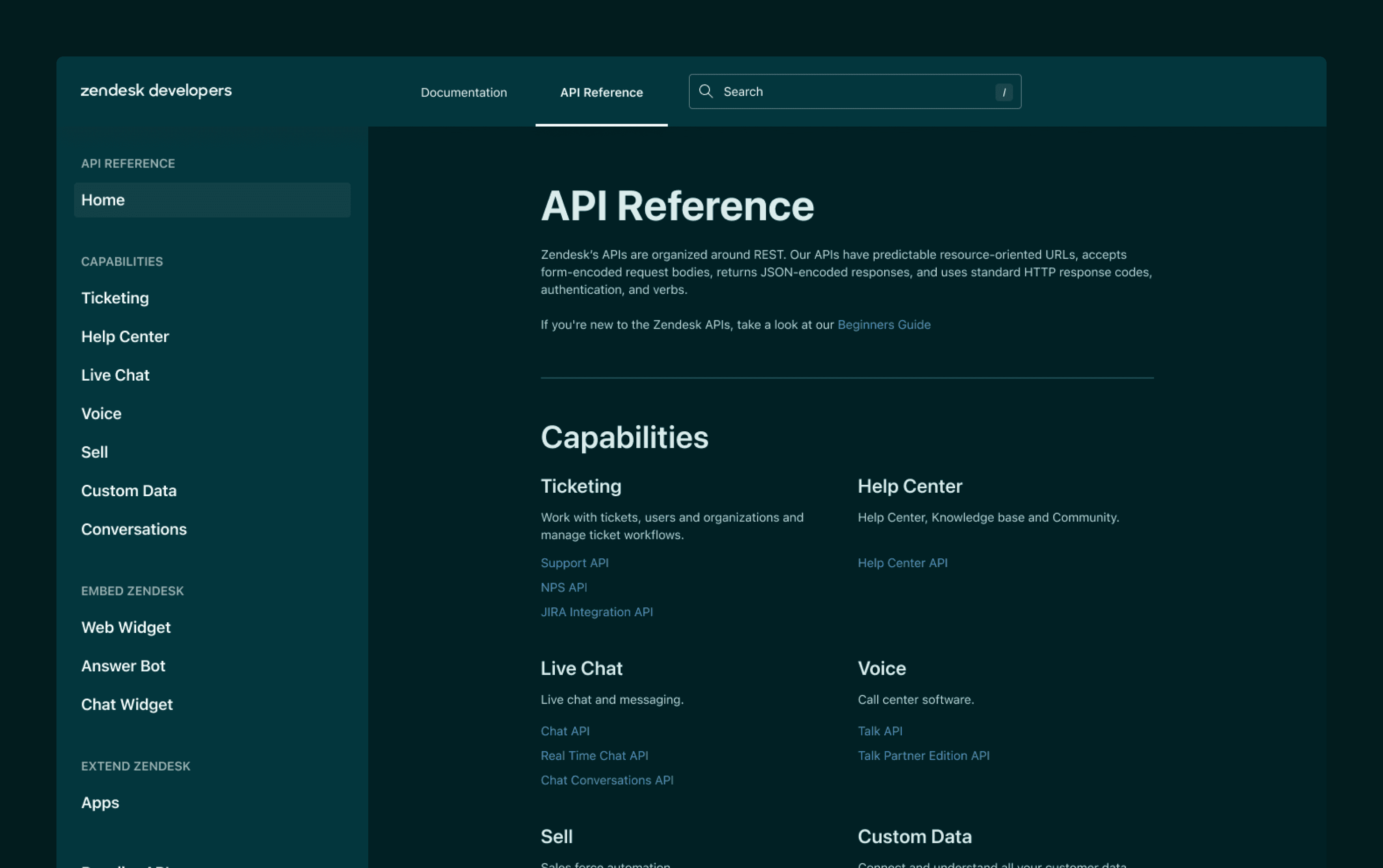1383x868 pixels.
Task: Click the Ticketing section heading
Action: 581,486
